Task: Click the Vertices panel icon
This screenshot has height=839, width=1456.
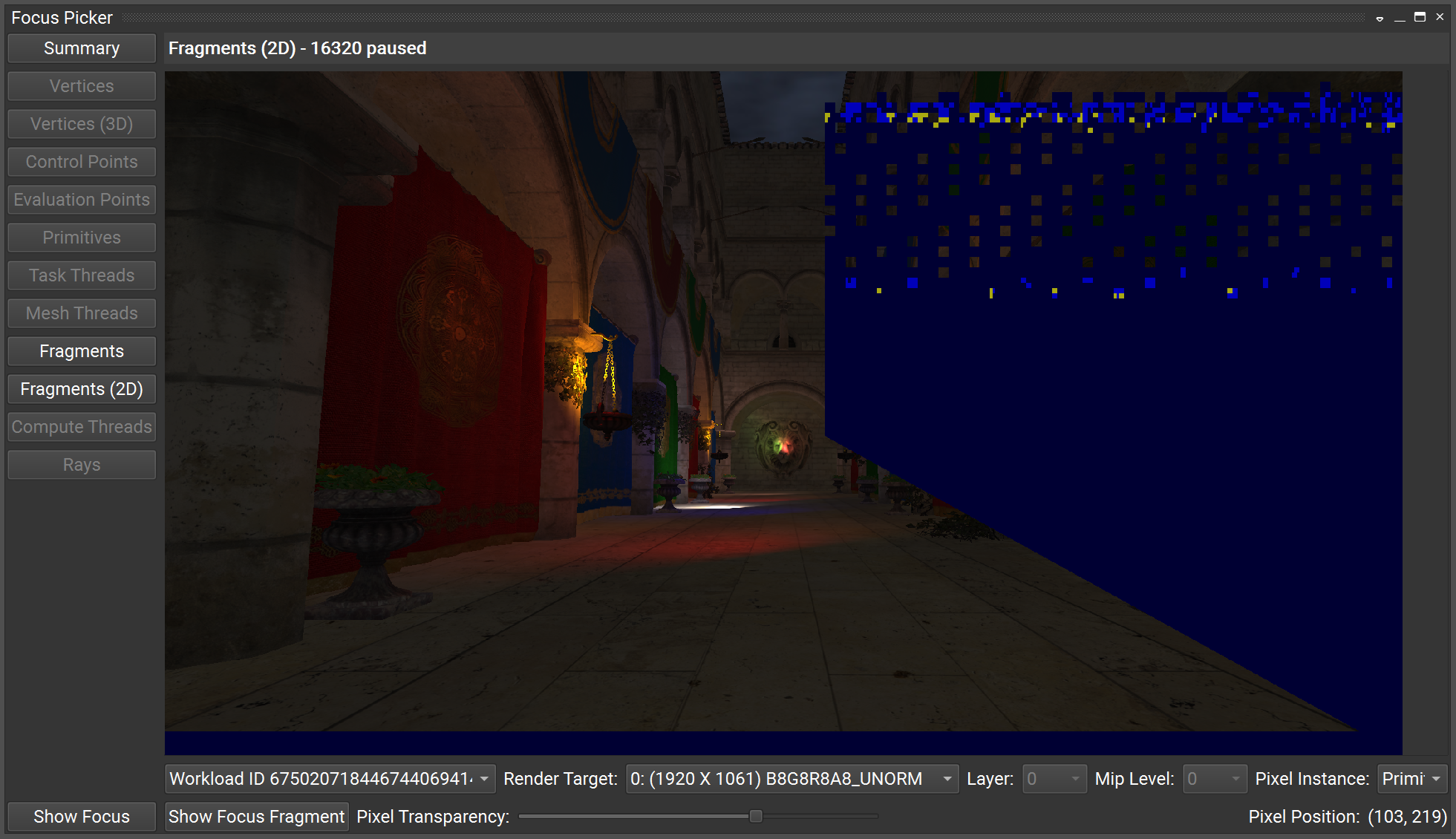Action: tap(82, 86)
